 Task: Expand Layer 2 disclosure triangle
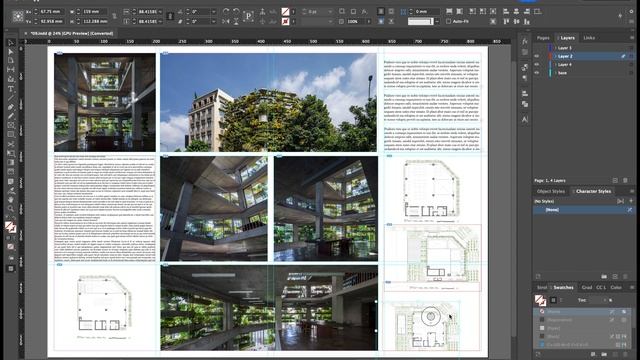(556, 56)
